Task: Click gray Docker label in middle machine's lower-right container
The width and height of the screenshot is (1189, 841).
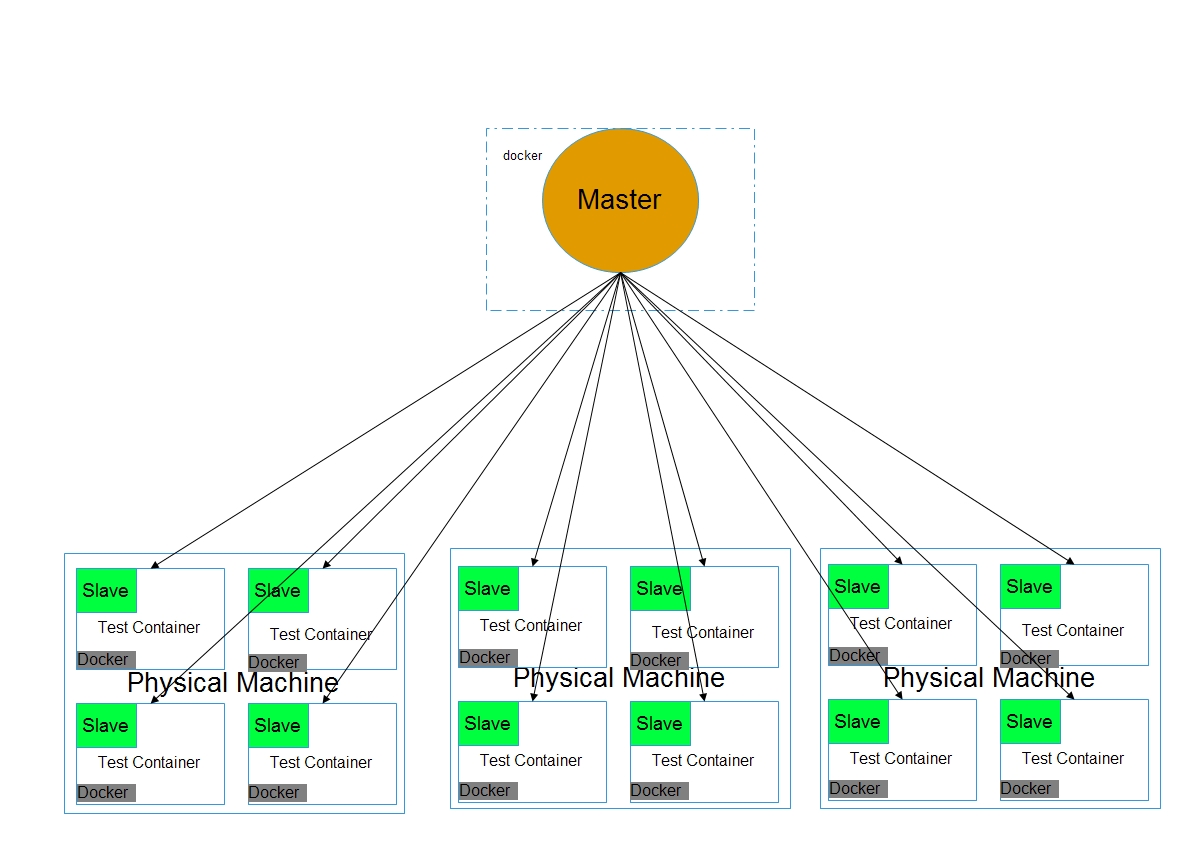Action: [x=660, y=790]
